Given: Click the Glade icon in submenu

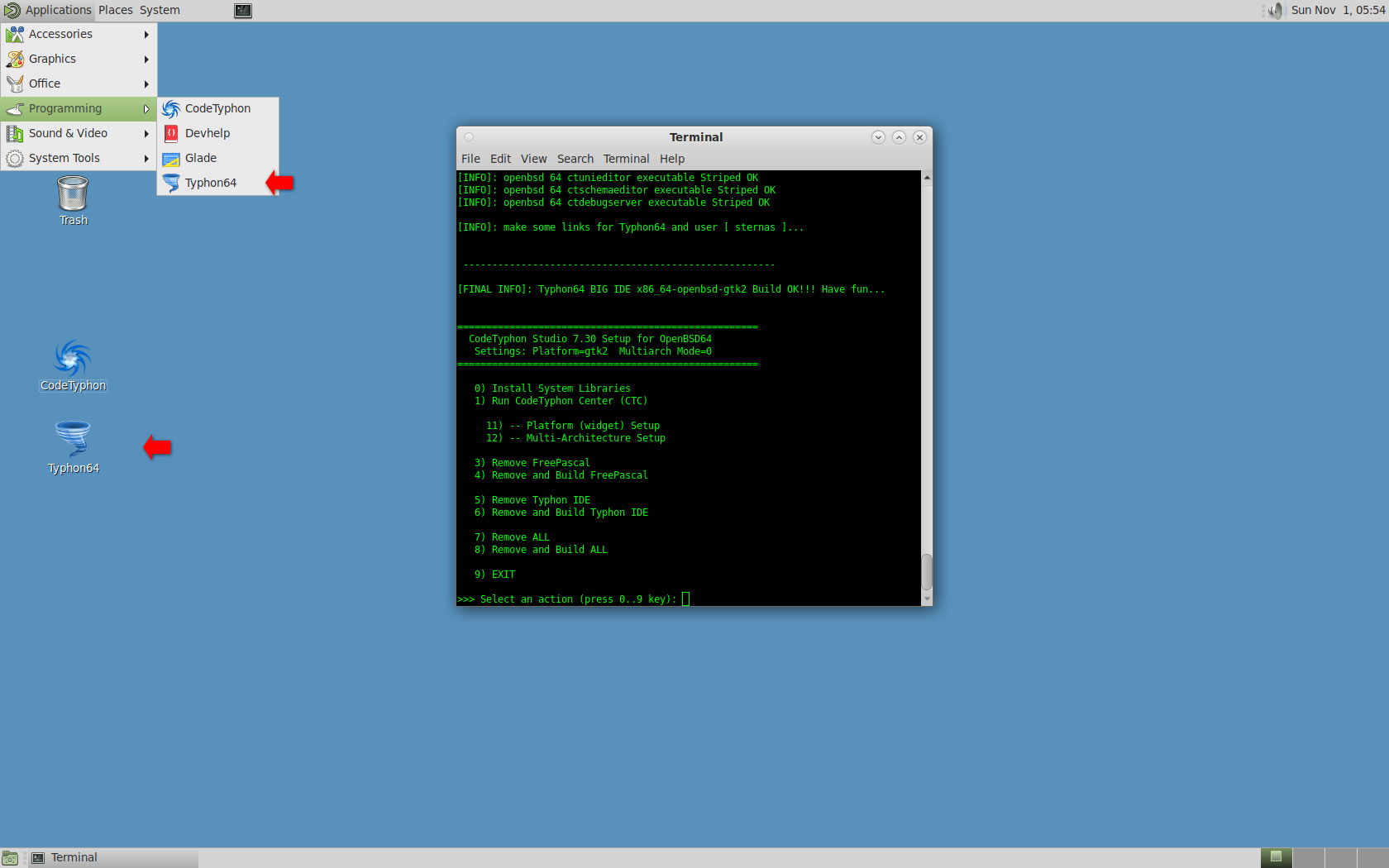Looking at the screenshot, I should click(x=171, y=159).
